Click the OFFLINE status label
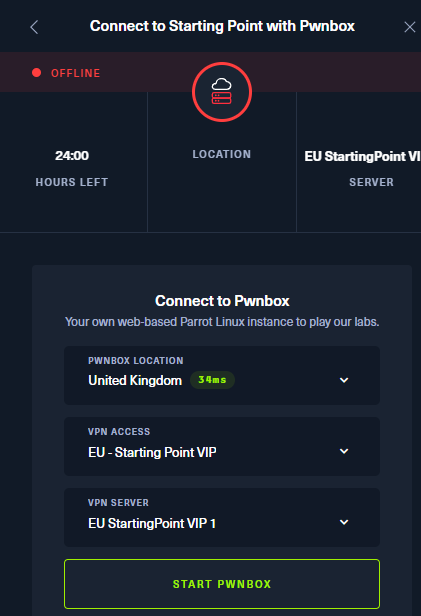This screenshot has width=421, height=616. pos(75,73)
